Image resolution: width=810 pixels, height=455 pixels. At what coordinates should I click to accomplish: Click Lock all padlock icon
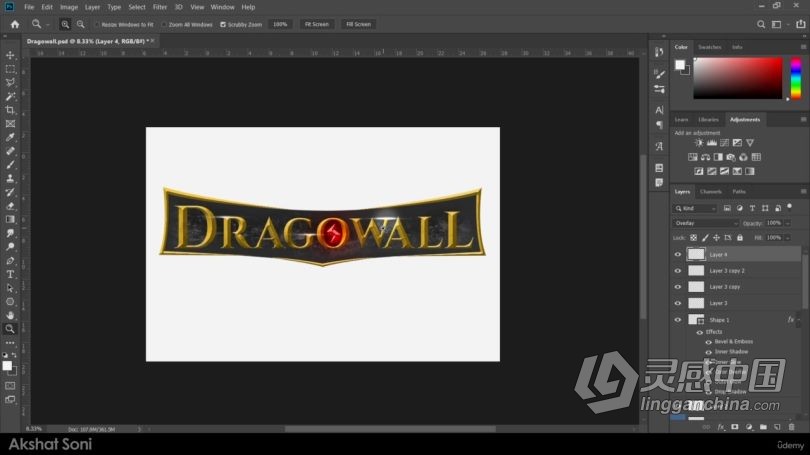[740, 238]
